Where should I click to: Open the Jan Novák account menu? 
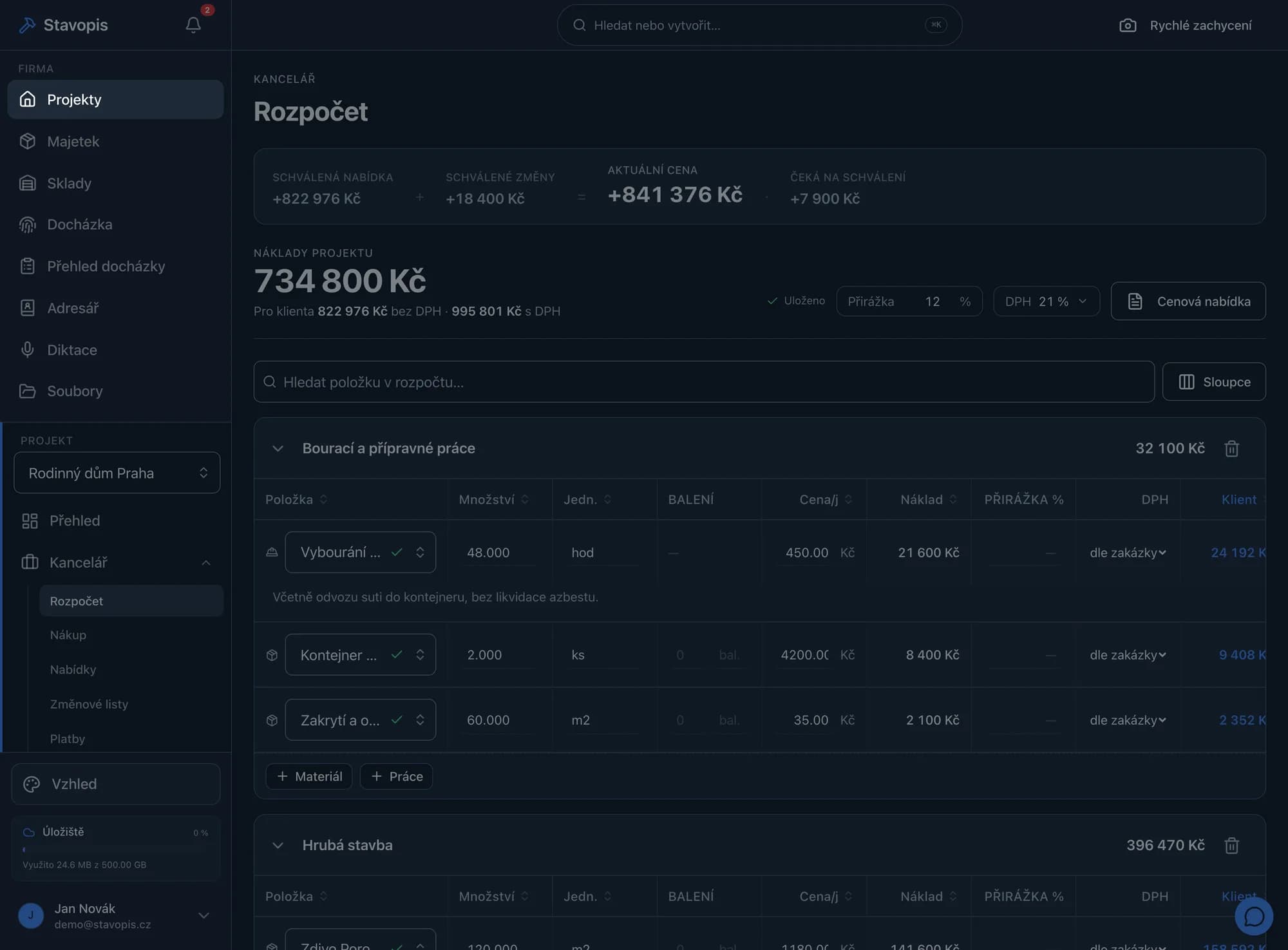[115, 915]
